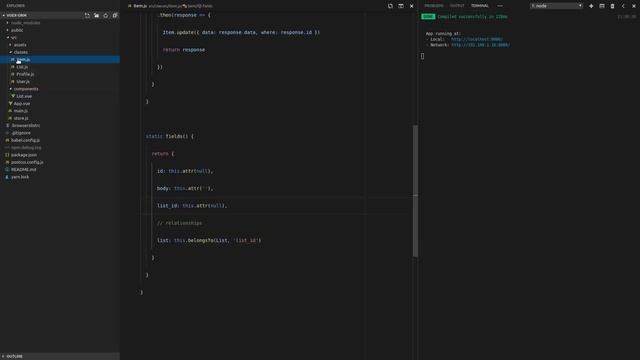Click the '// relationships' comment line
The height and width of the screenshot is (360, 640).
pos(179,223)
